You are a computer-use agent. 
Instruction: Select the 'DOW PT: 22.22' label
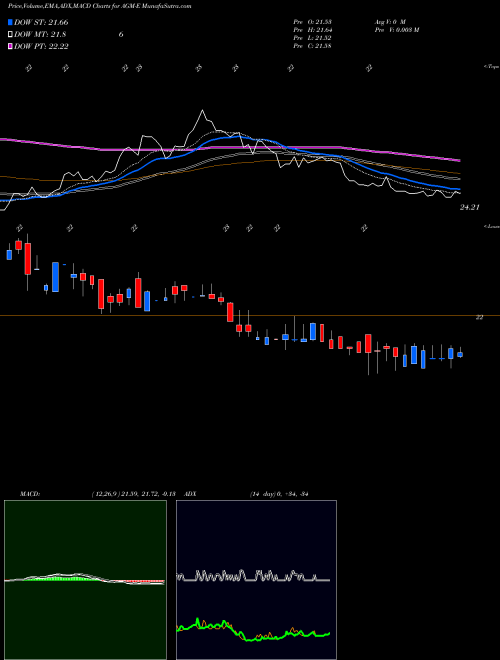point(41,46)
